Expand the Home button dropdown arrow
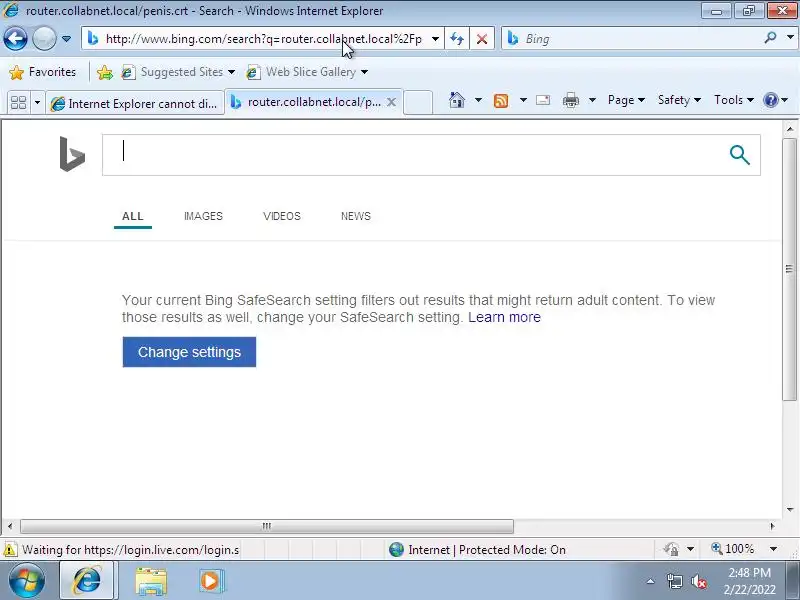The width and height of the screenshot is (800, 600). (478, 100)
